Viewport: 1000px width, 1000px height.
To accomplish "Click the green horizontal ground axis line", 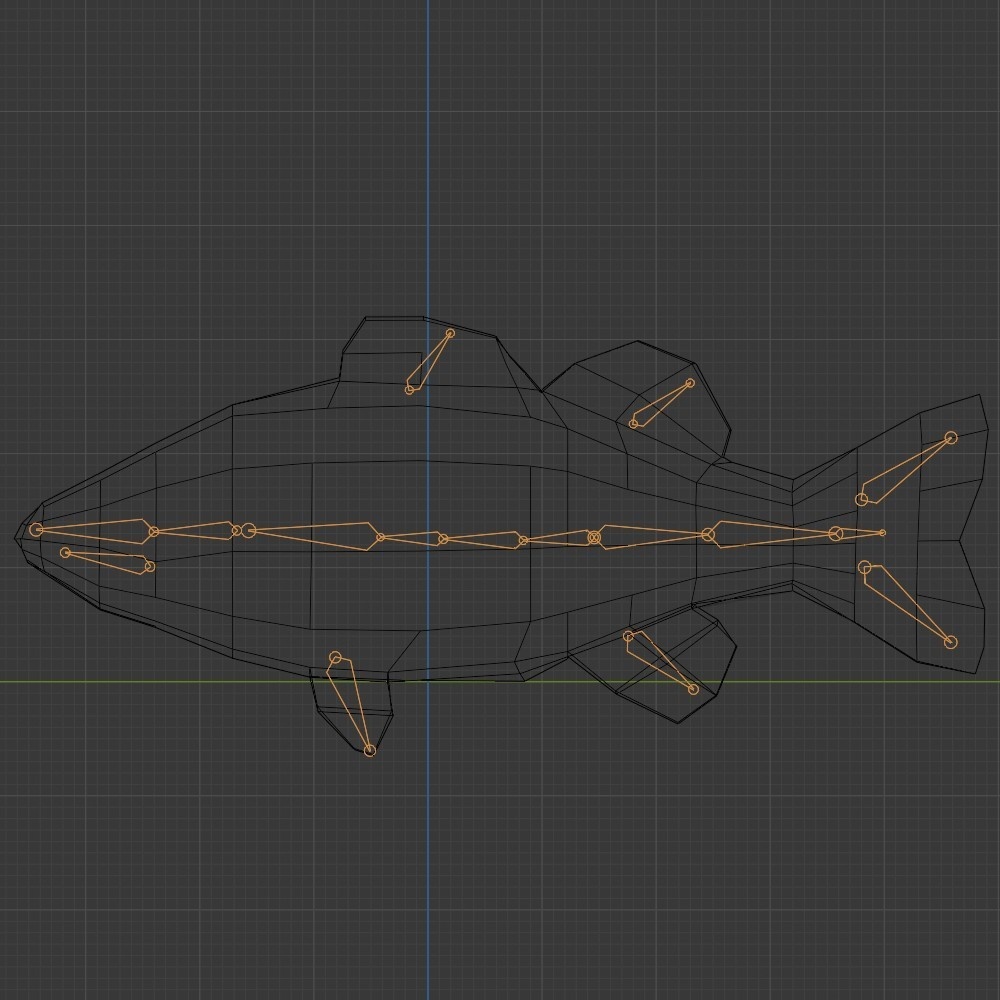I will pyautogui.click(x=150, y=679).
